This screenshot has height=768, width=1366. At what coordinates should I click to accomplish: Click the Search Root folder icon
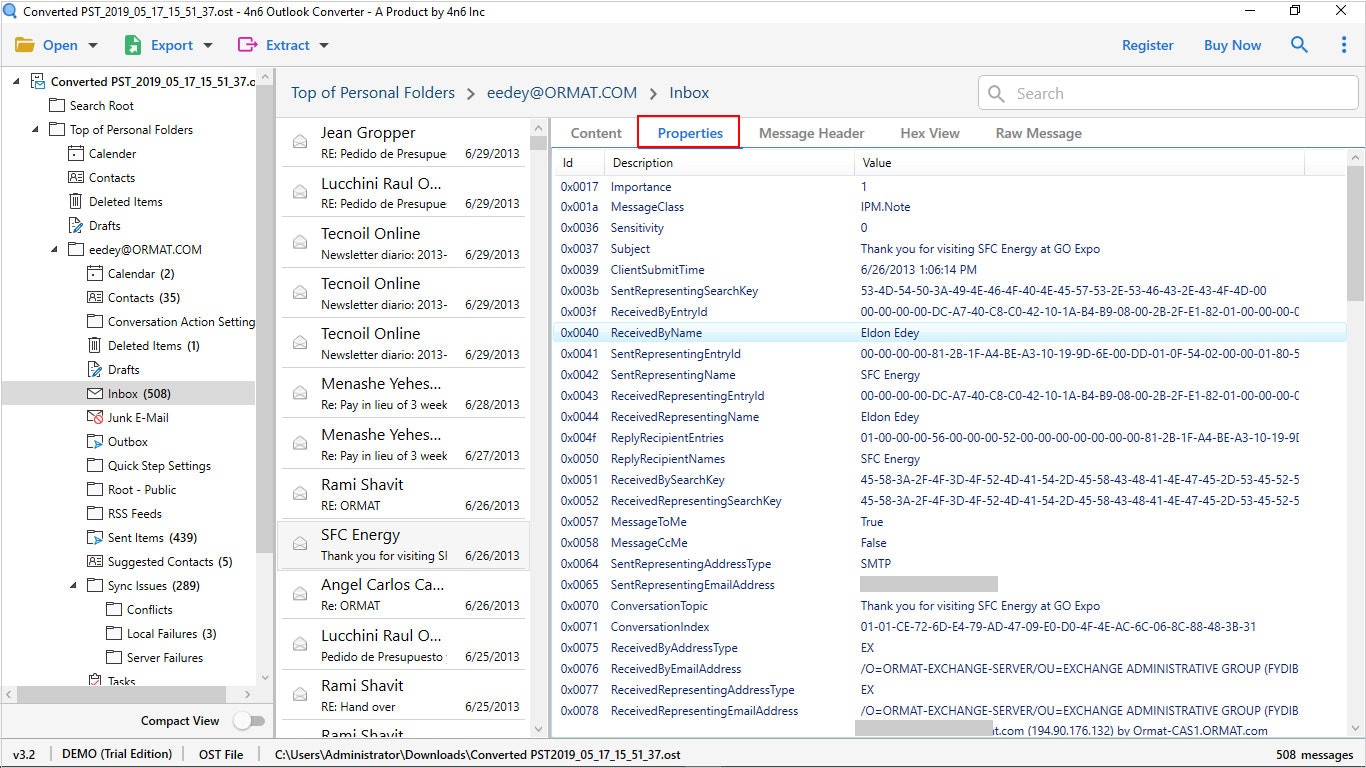tap(57, 106)
